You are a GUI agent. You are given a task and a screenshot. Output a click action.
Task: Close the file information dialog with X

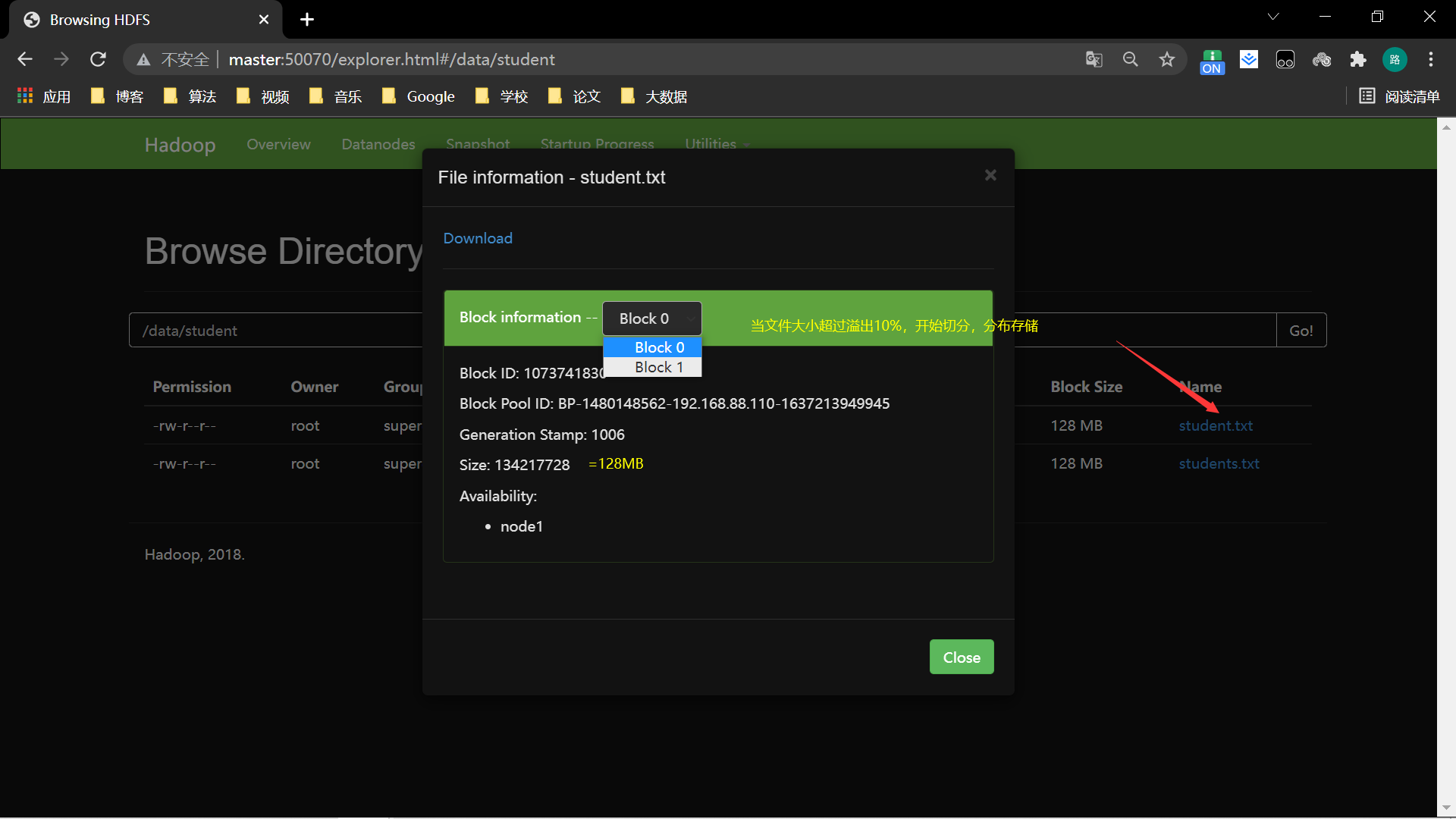coord(990,175)
